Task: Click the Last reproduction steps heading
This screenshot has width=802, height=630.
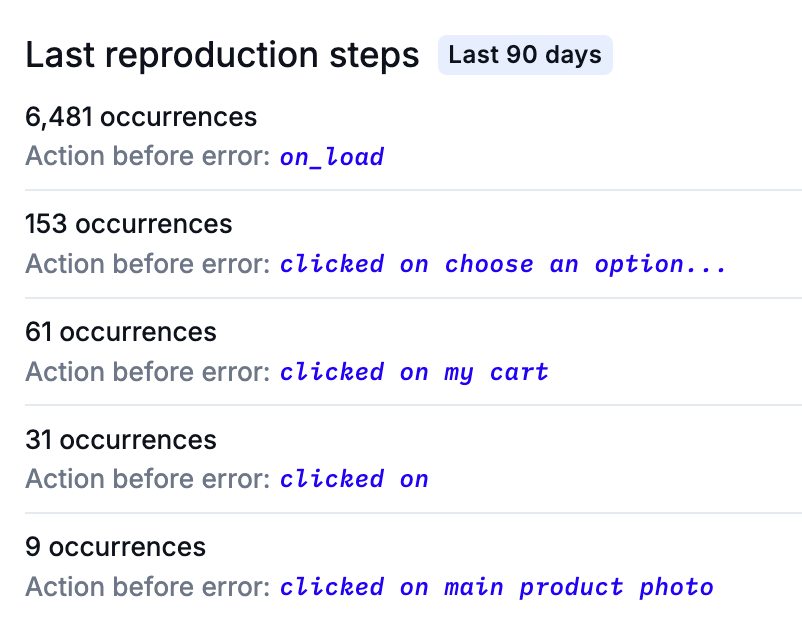Action: tap(222, 55)
